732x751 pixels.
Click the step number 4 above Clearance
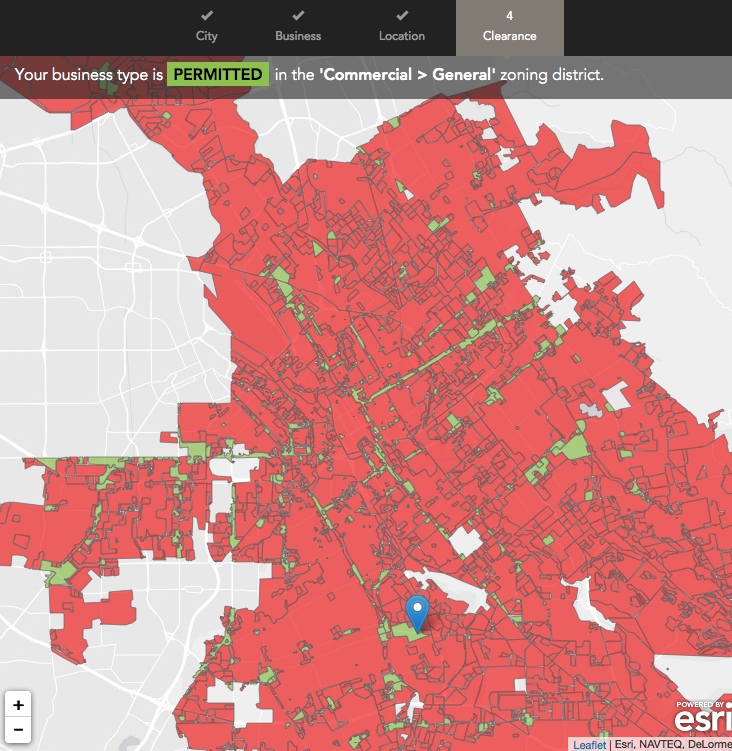point(510,16)
